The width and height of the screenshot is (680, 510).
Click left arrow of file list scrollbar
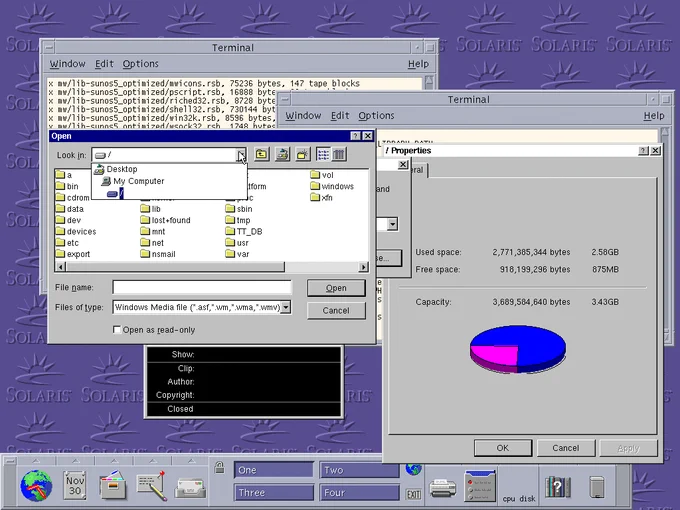(61, 267)
